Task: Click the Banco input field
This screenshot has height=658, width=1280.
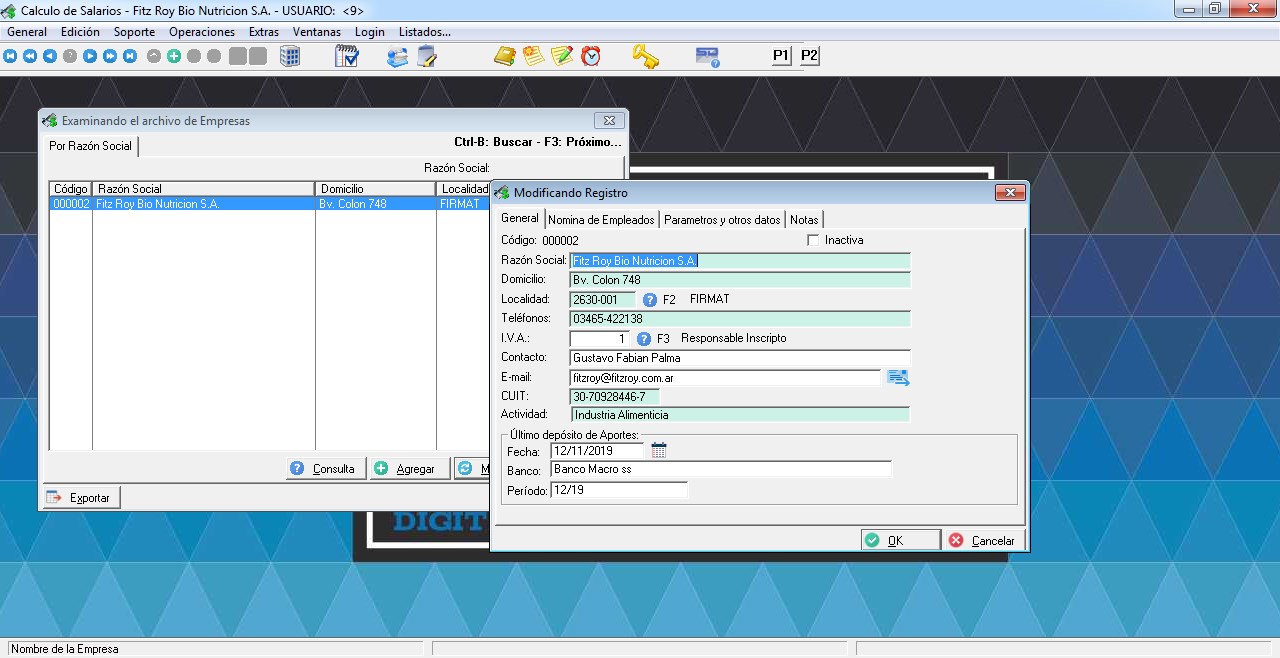Action: click(720, 469)
